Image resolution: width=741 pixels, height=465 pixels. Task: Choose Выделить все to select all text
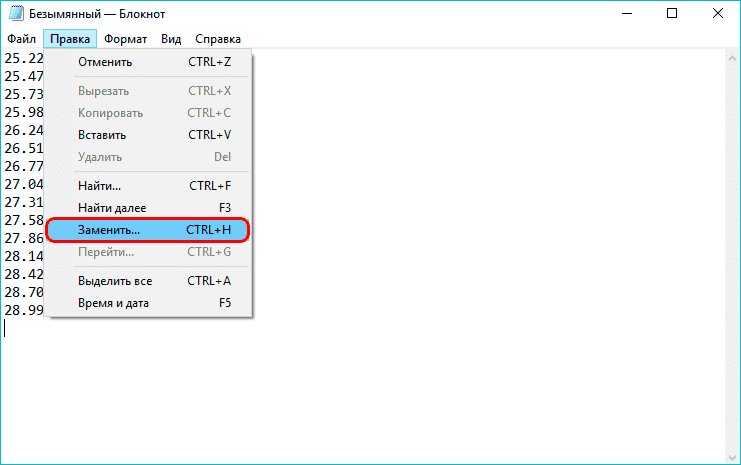tap(114, 281)
